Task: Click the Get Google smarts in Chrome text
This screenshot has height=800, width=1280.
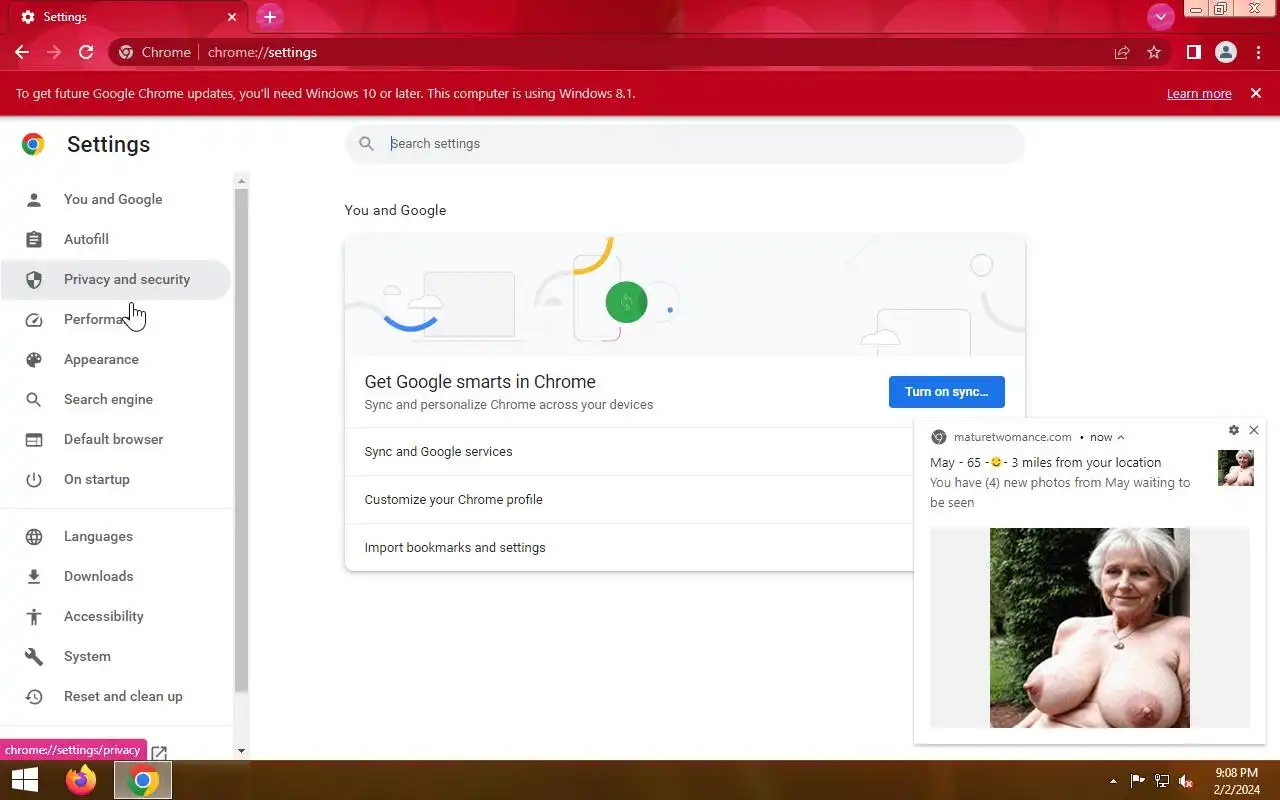Action: (x=480, y=381)
